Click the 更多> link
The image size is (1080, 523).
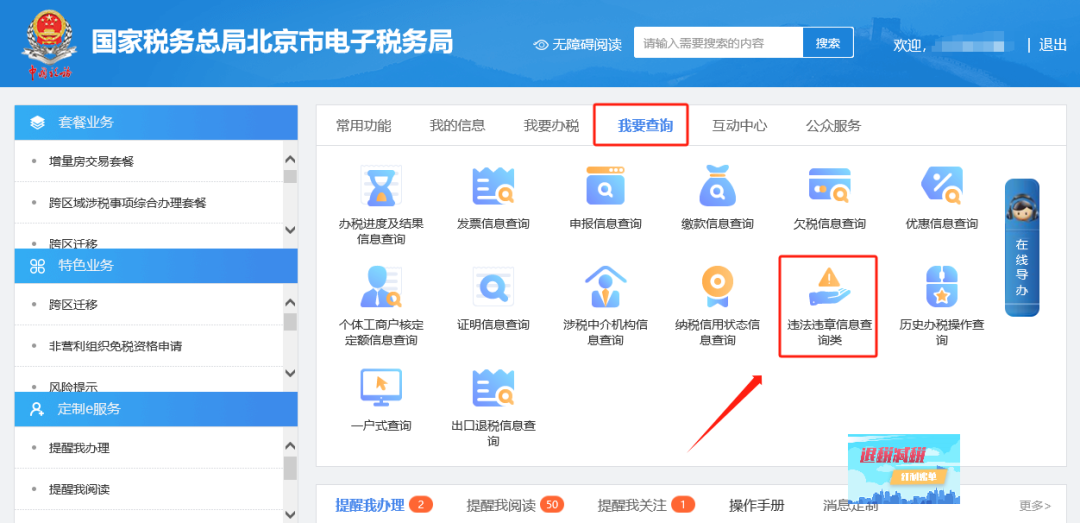(1035, 506)
